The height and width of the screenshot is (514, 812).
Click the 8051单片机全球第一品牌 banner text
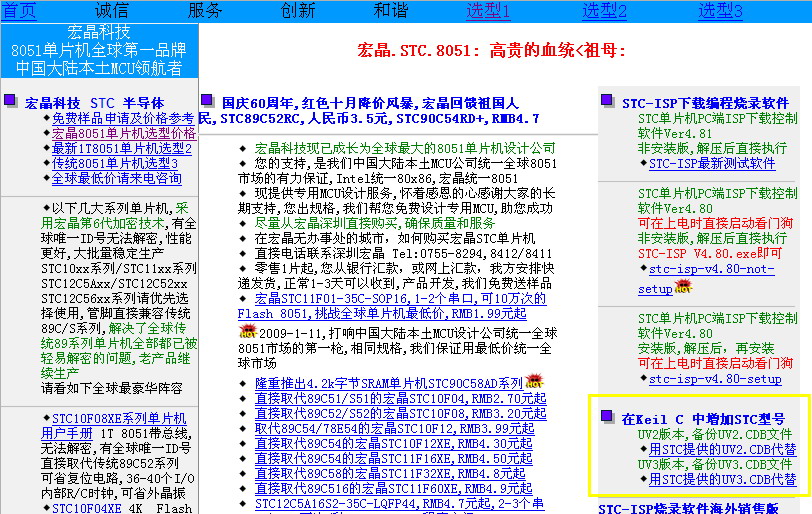pyautogui.click(x=98, y=50)
